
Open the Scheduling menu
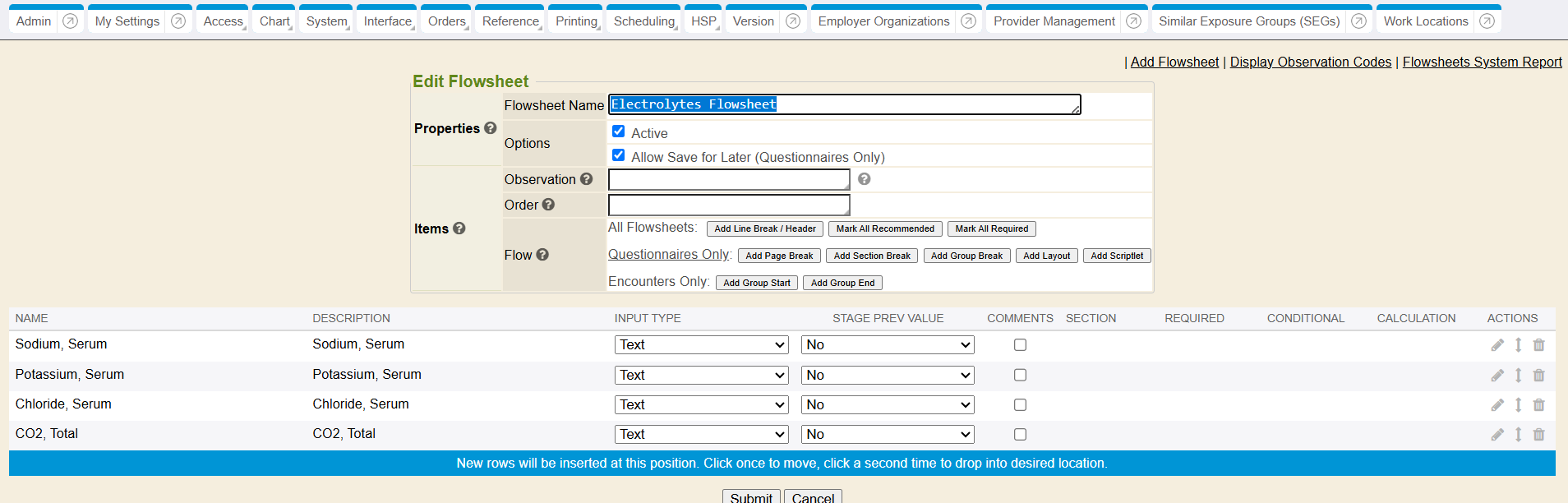point(643,21)
